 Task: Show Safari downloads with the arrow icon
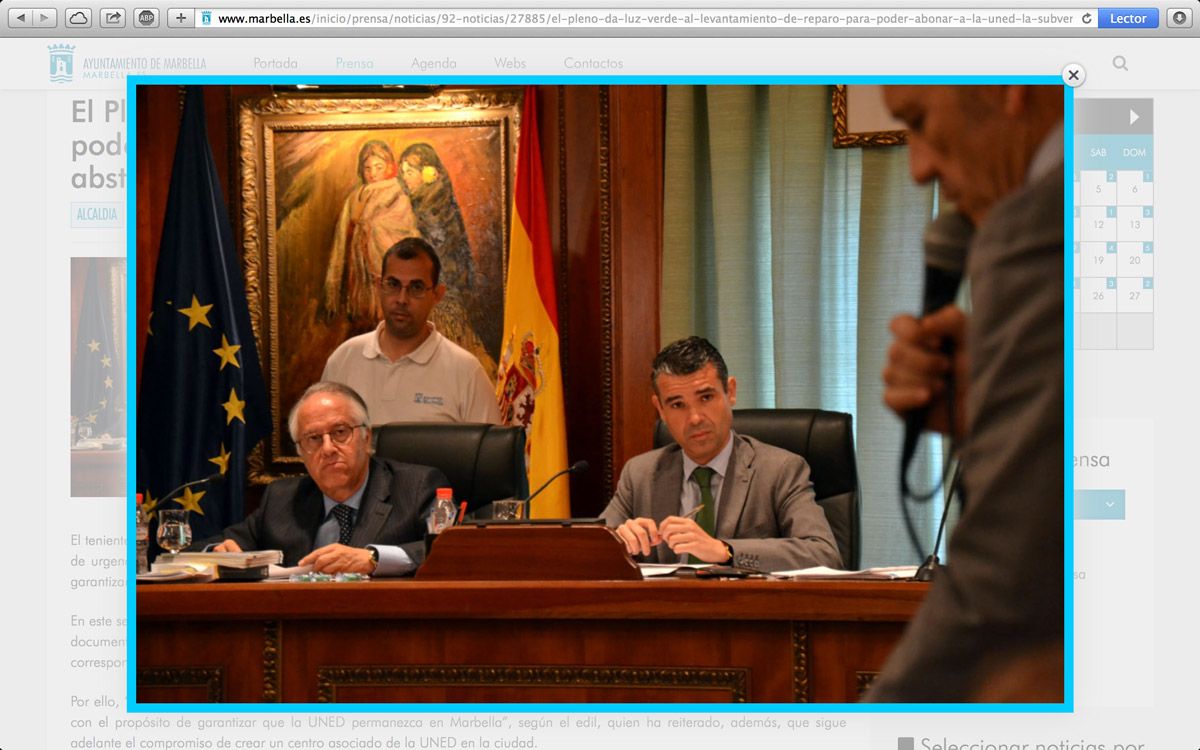[1179, 18]
